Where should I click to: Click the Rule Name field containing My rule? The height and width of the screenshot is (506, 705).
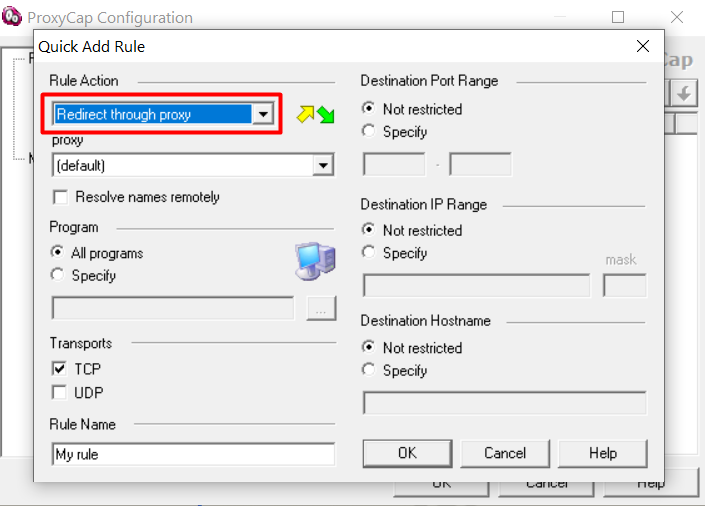click(193, 454)
